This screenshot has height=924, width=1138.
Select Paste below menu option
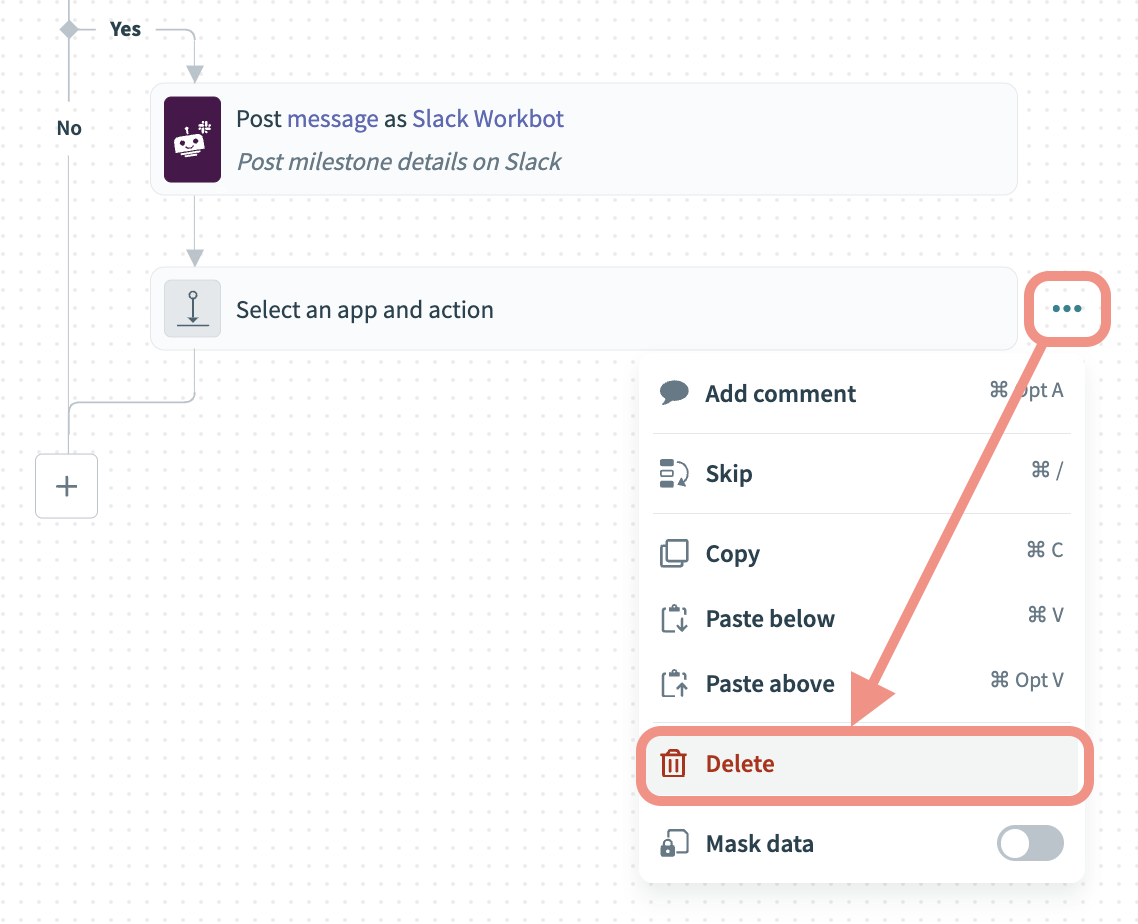click(770, 619)
